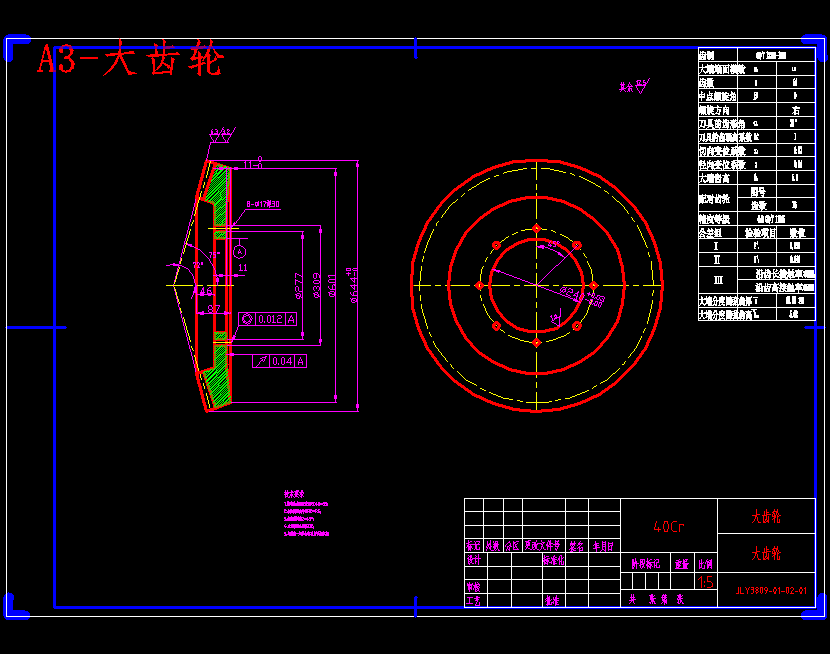Click the '标准化' cell in title block
Viewport: 830px width, 654px height.
pos(554,560)
